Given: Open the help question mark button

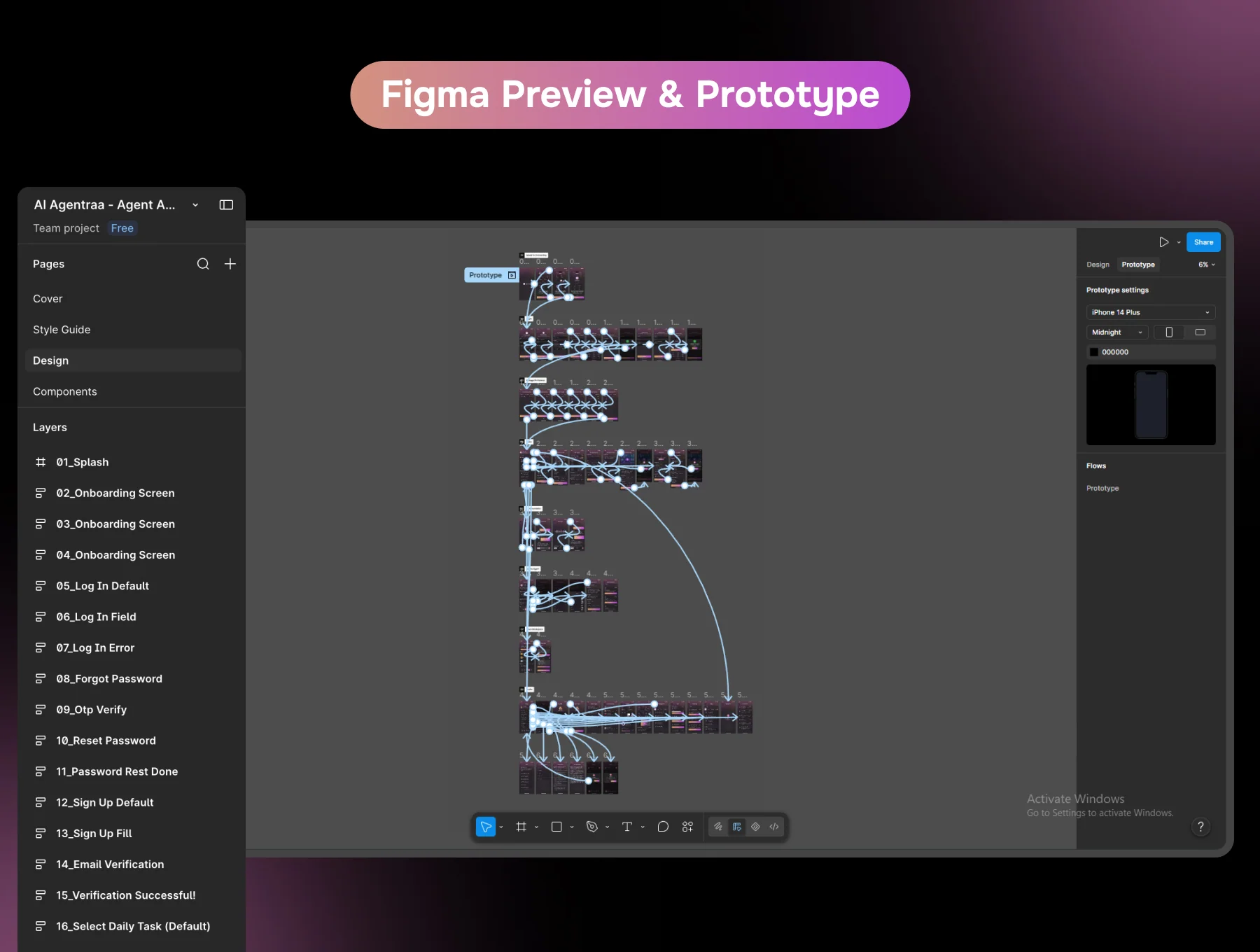Looking at the screenshot, I should (x=1200, y=827).
